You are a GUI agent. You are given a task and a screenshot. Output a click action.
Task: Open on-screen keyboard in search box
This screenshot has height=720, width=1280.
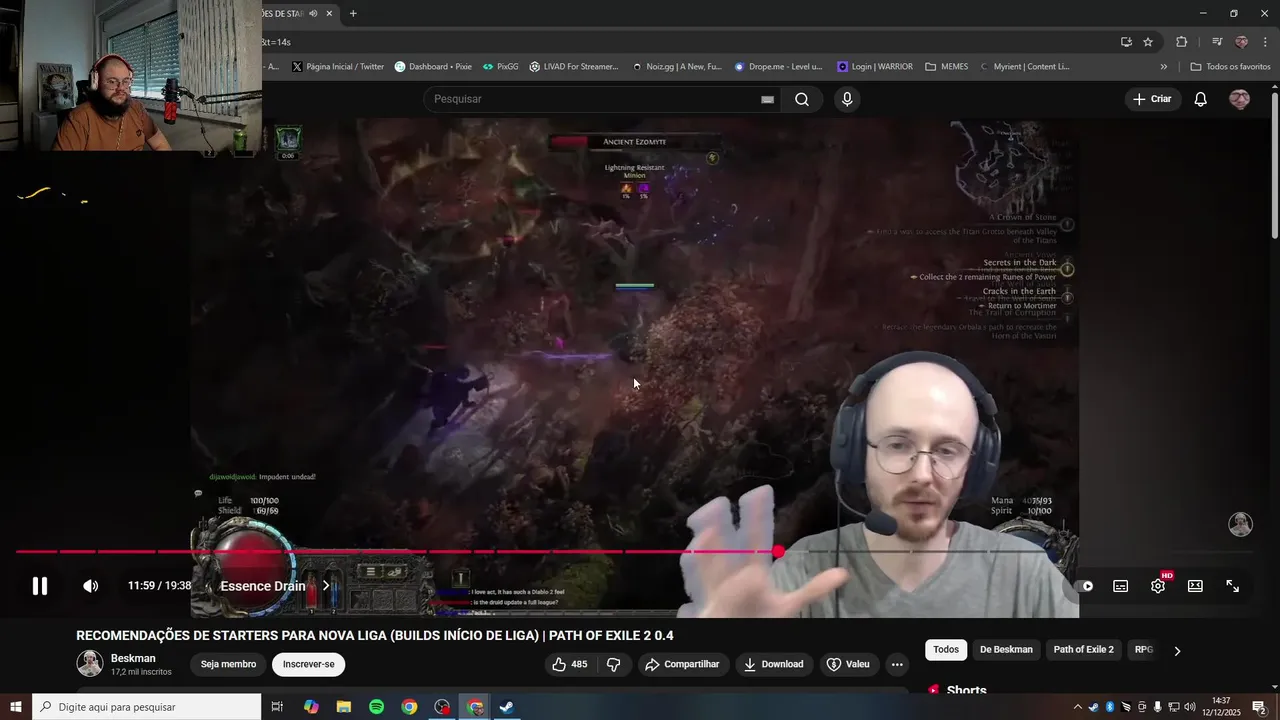click(x=767, y=99)
